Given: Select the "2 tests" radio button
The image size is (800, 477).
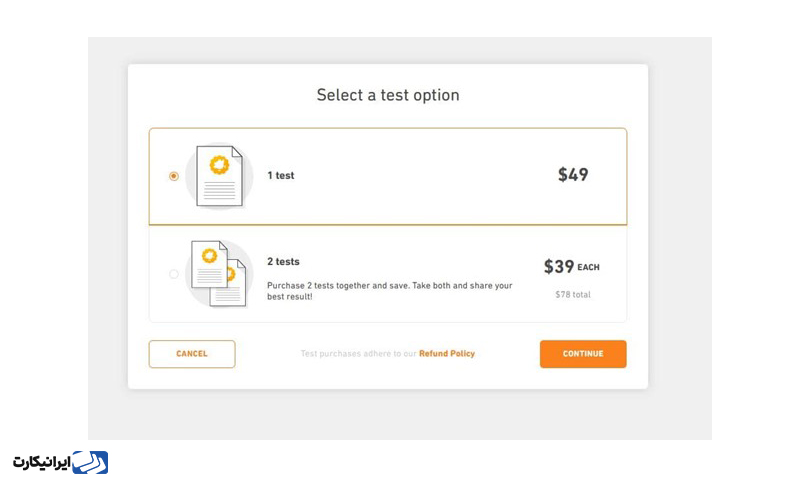Looking at the screenshot, I should point(174,274).
